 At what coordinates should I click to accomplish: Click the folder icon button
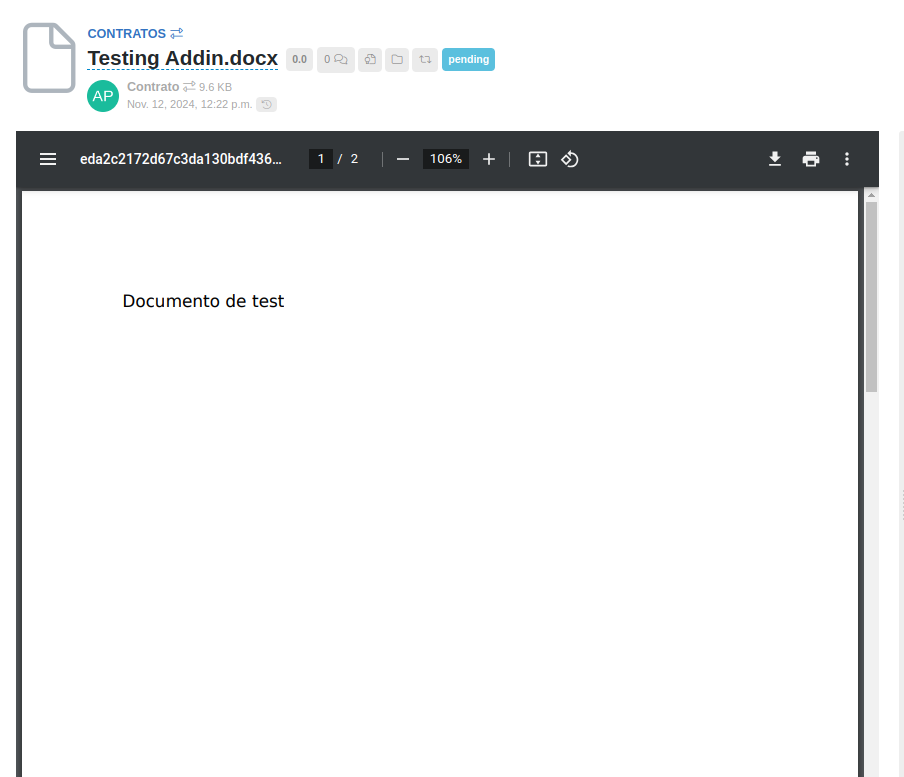(397, 60)
